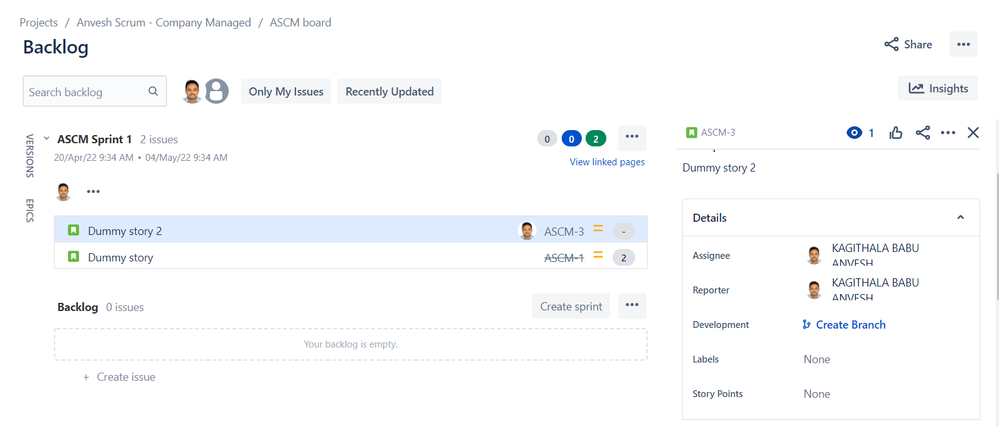
Task: Close the ASCM-3 detail panel
Action: (973, 132)
